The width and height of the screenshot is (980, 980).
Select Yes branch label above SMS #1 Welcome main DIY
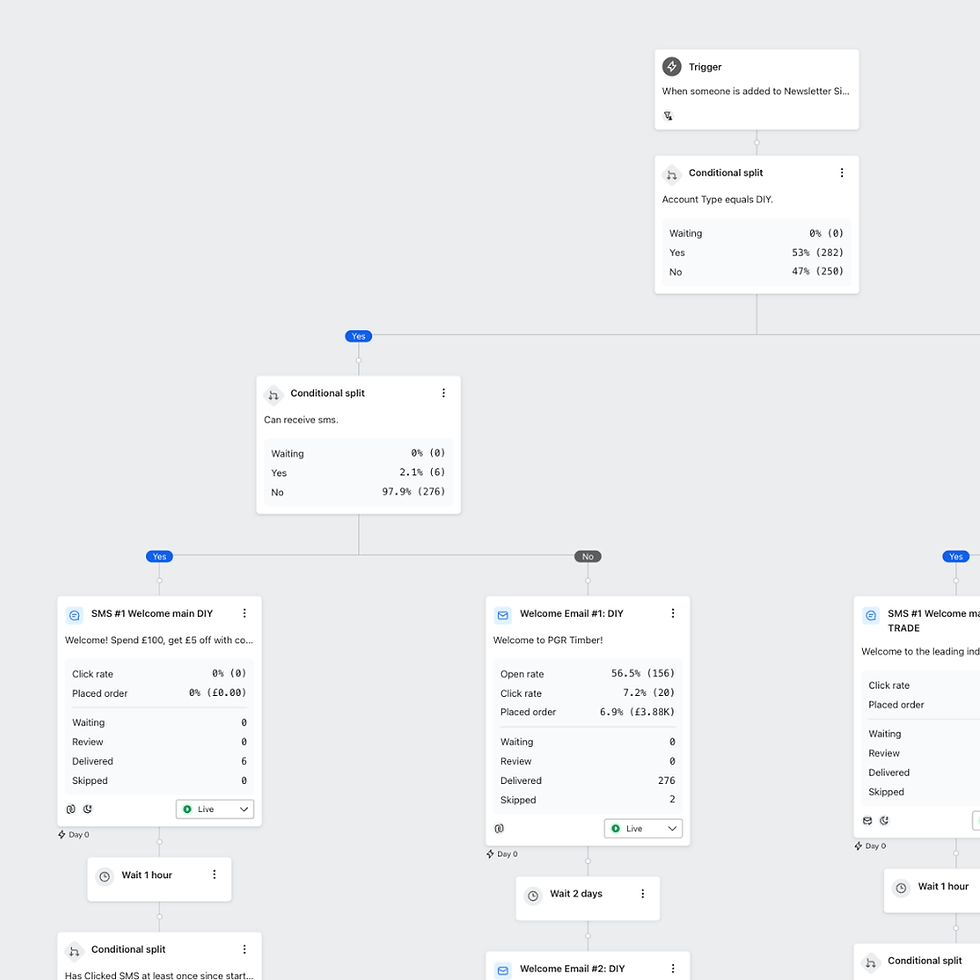159,557
